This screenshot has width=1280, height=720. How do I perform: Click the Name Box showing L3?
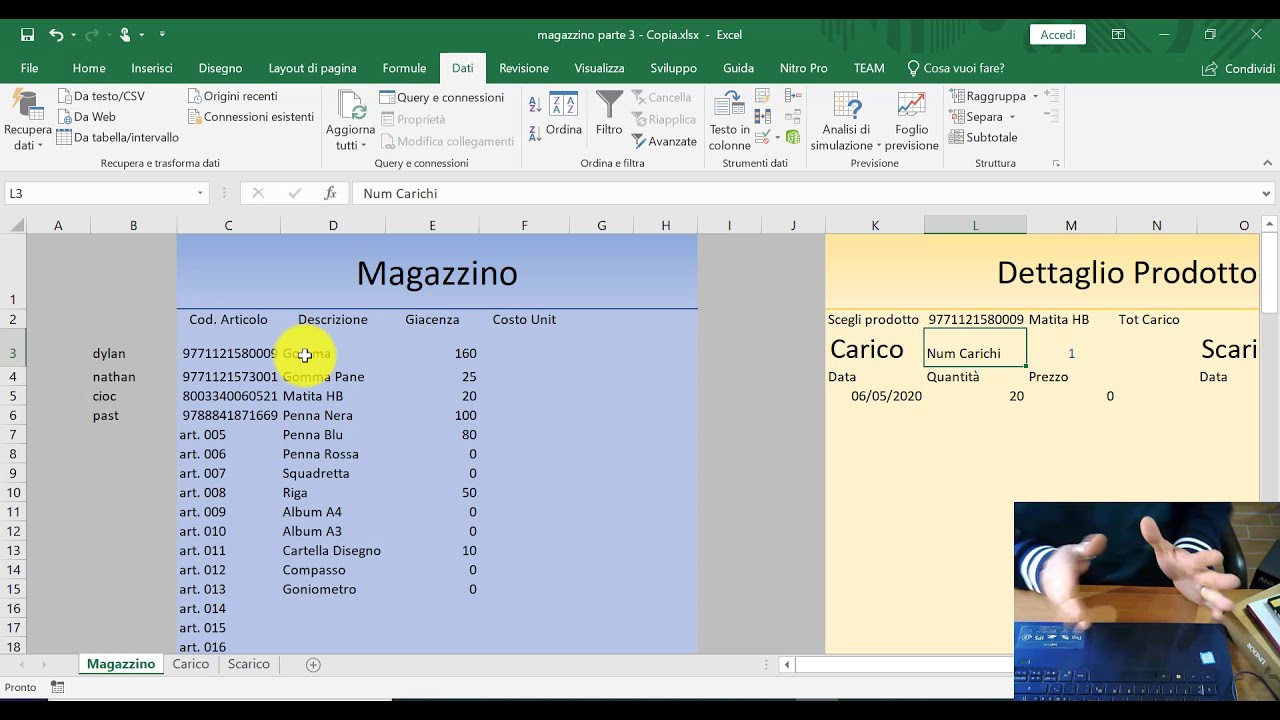98,193
